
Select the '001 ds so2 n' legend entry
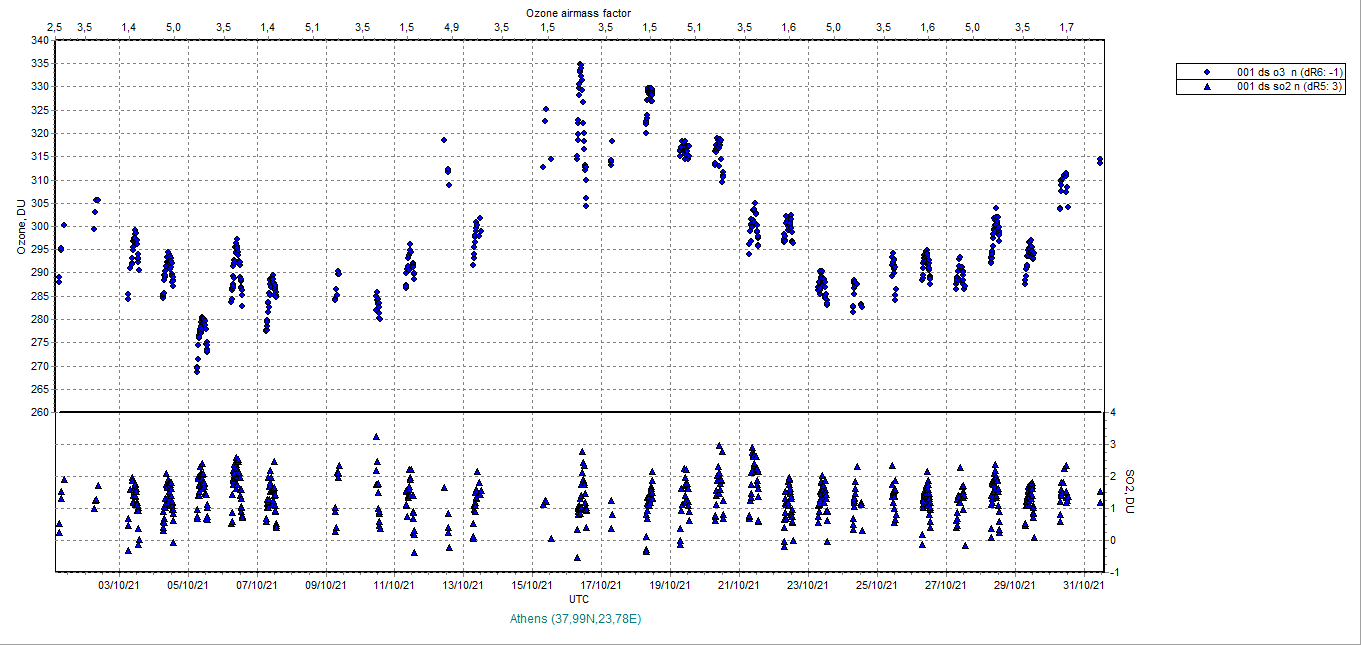coord(1291,87)
